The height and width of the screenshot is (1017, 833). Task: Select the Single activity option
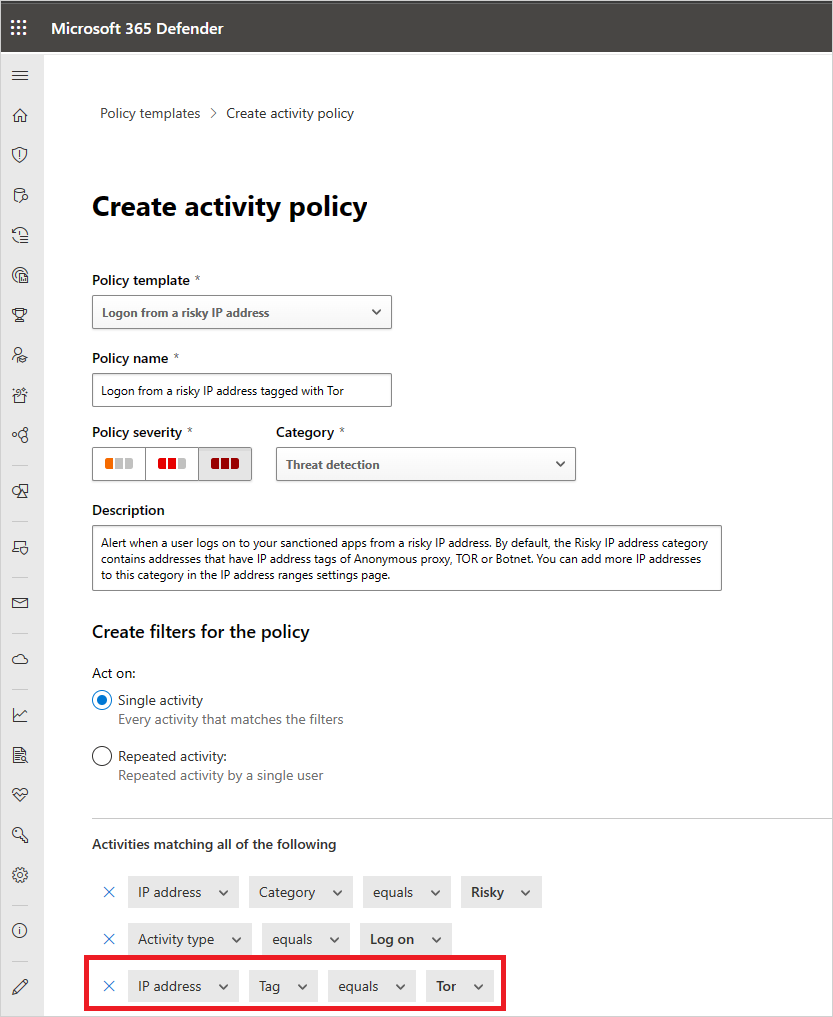pos(101,700)
